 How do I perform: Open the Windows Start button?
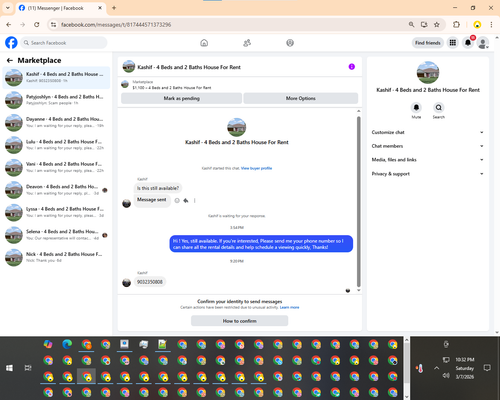click(x=9, y=368)
